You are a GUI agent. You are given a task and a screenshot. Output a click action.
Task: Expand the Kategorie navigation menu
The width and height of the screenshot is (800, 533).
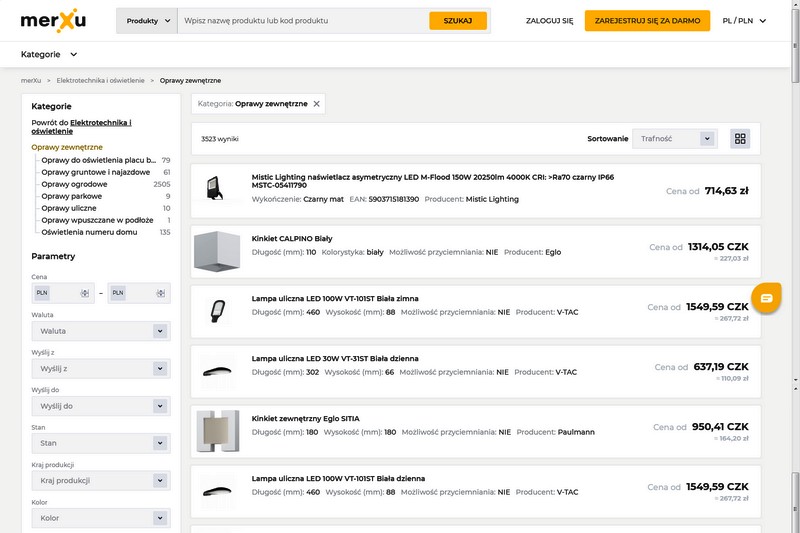tap(49, 54)
